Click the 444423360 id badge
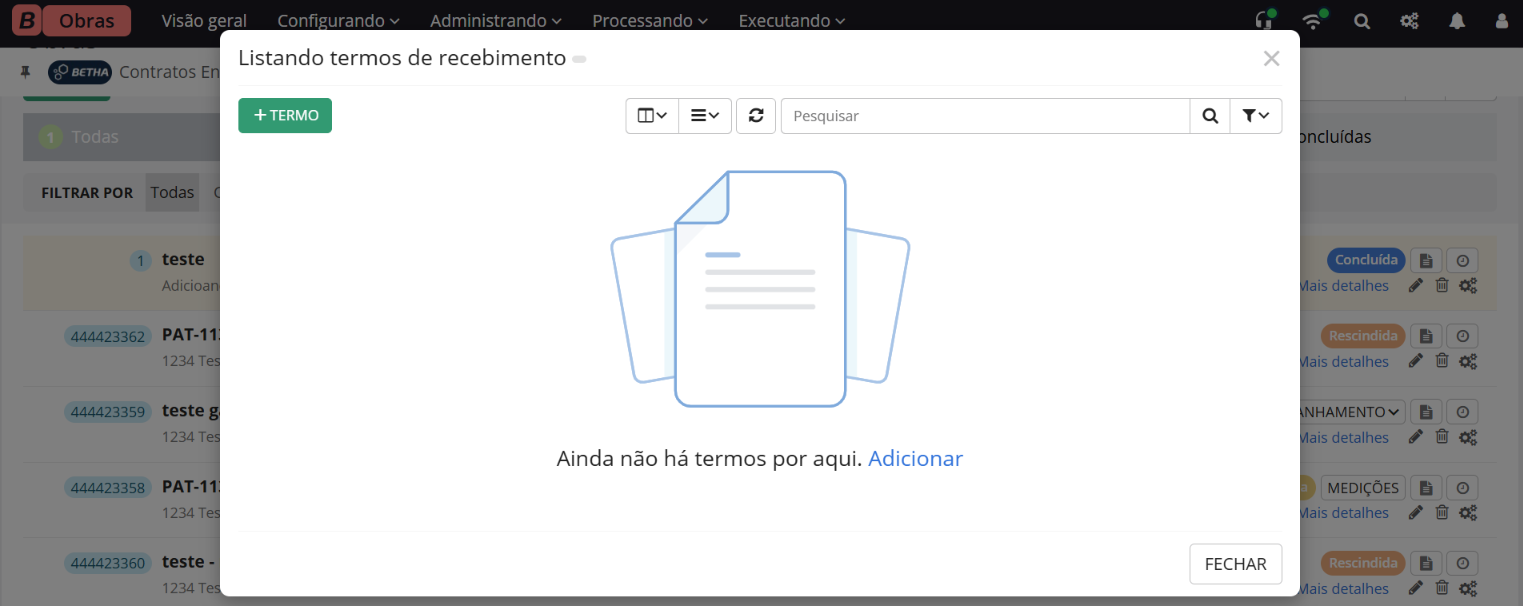 tap(108, 563)
